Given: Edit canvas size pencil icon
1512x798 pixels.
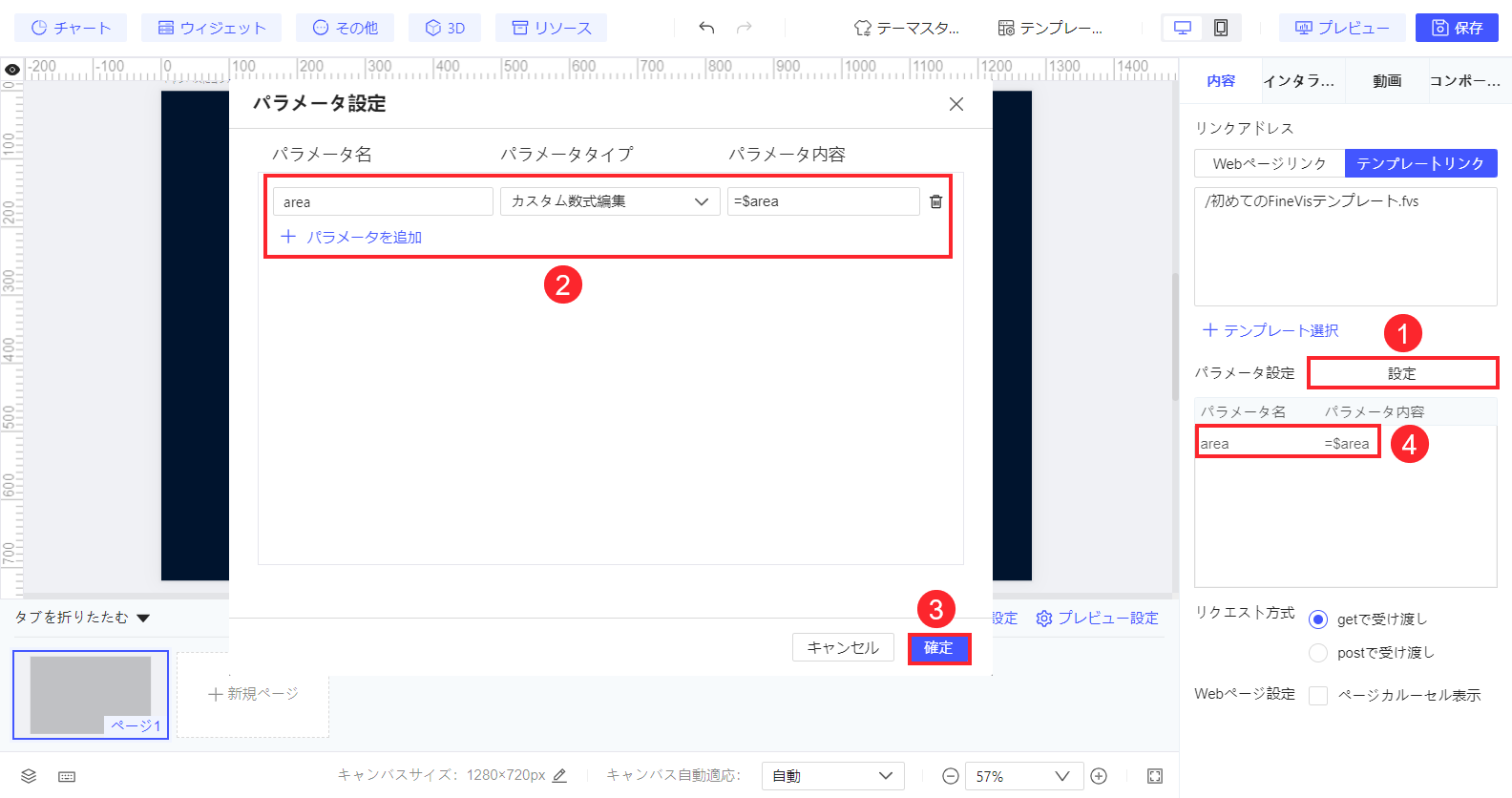Looking at the screenshot, I should [560, 776].
